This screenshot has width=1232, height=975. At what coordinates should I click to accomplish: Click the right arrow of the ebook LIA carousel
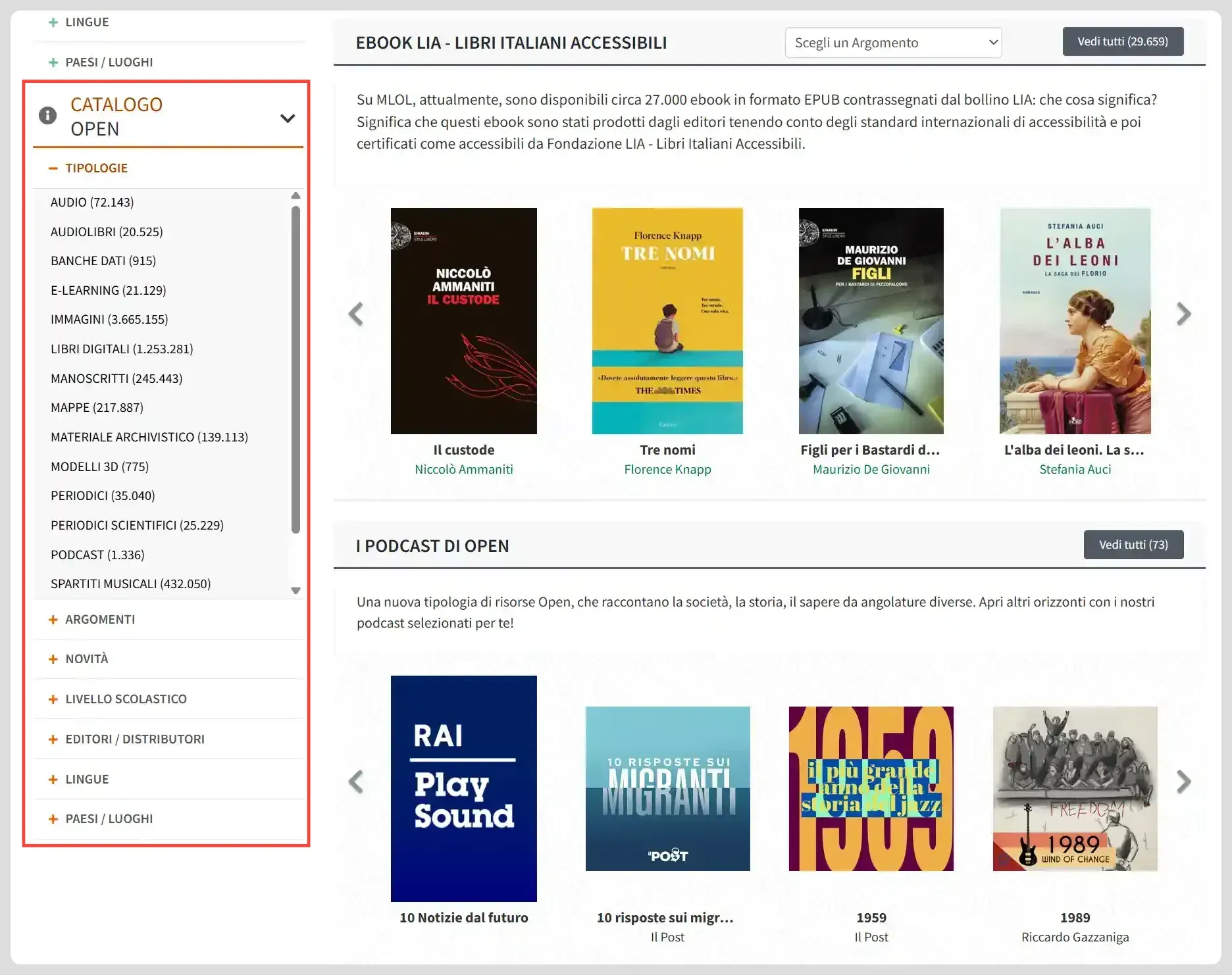coord(1183,314)
